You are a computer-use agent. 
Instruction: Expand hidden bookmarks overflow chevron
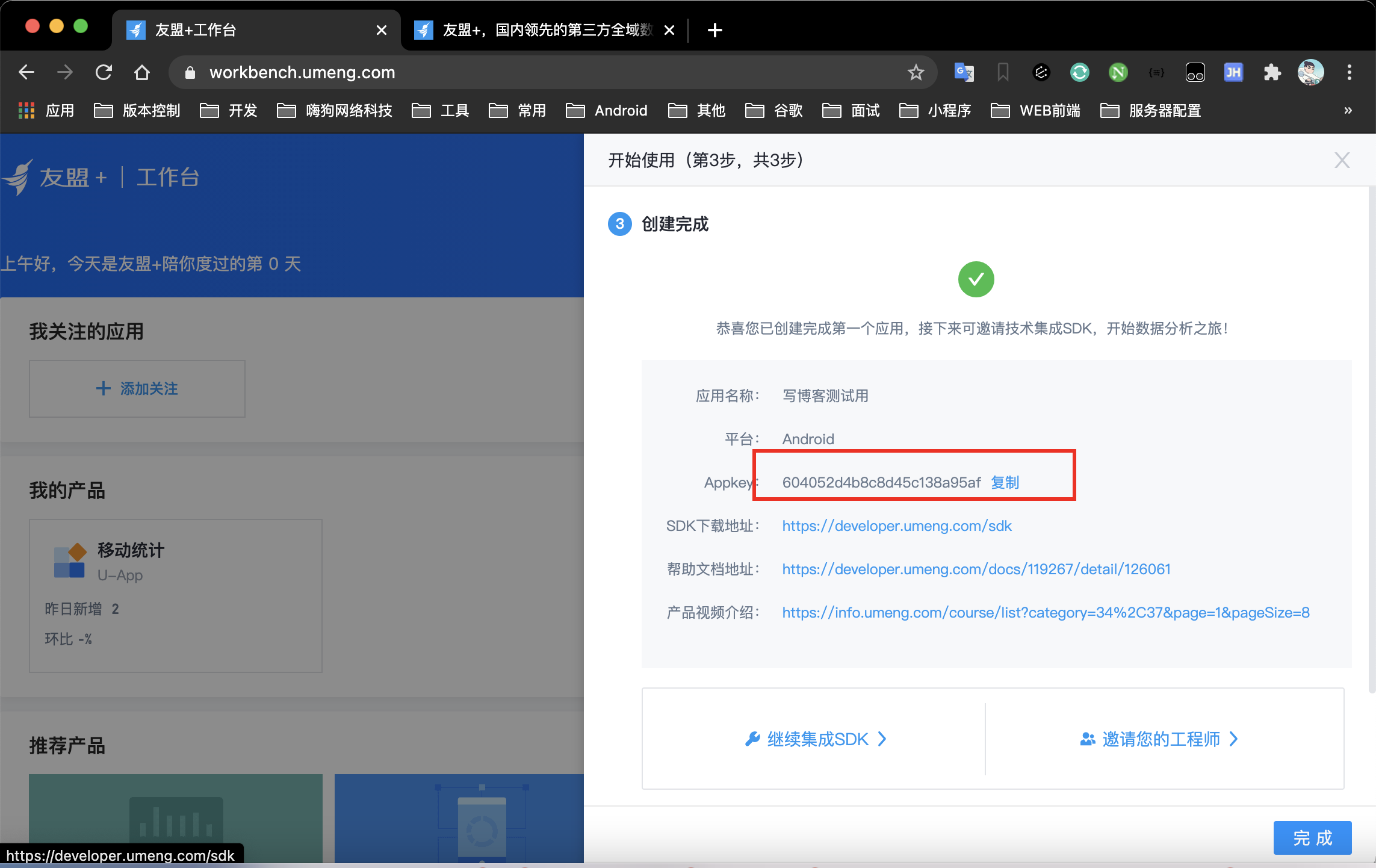[x=1348, y=111]
